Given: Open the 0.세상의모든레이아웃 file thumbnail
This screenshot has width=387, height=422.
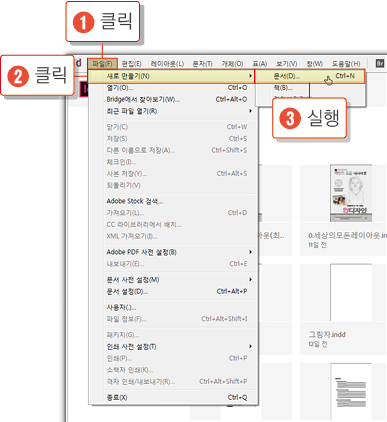Looking at the screenshot, I should (x=351, y=193).
